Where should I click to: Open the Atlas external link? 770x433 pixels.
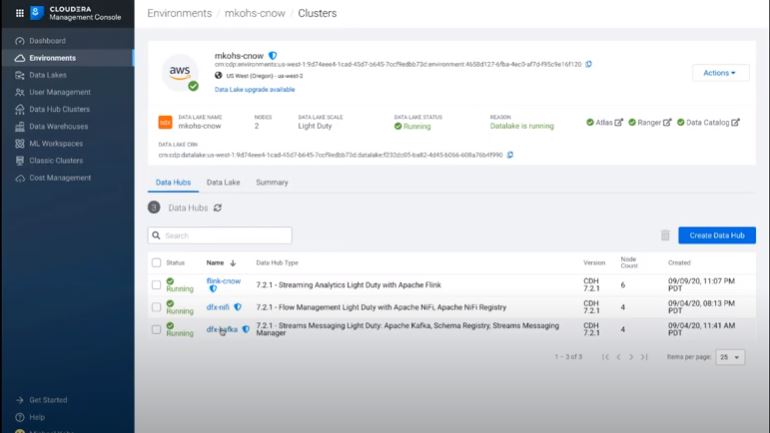[x=605, y=122]
